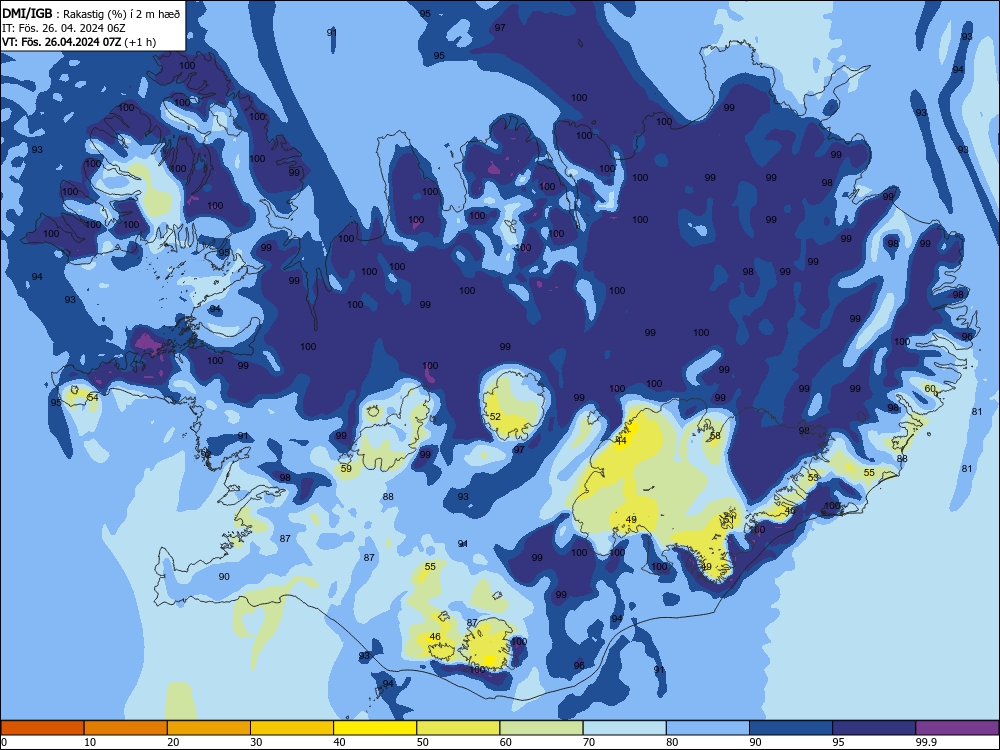Viewport: 1000px width, 750px height.
Task: Select the dark navy 95–99.9 legend swatch
Action: point(874,728)
